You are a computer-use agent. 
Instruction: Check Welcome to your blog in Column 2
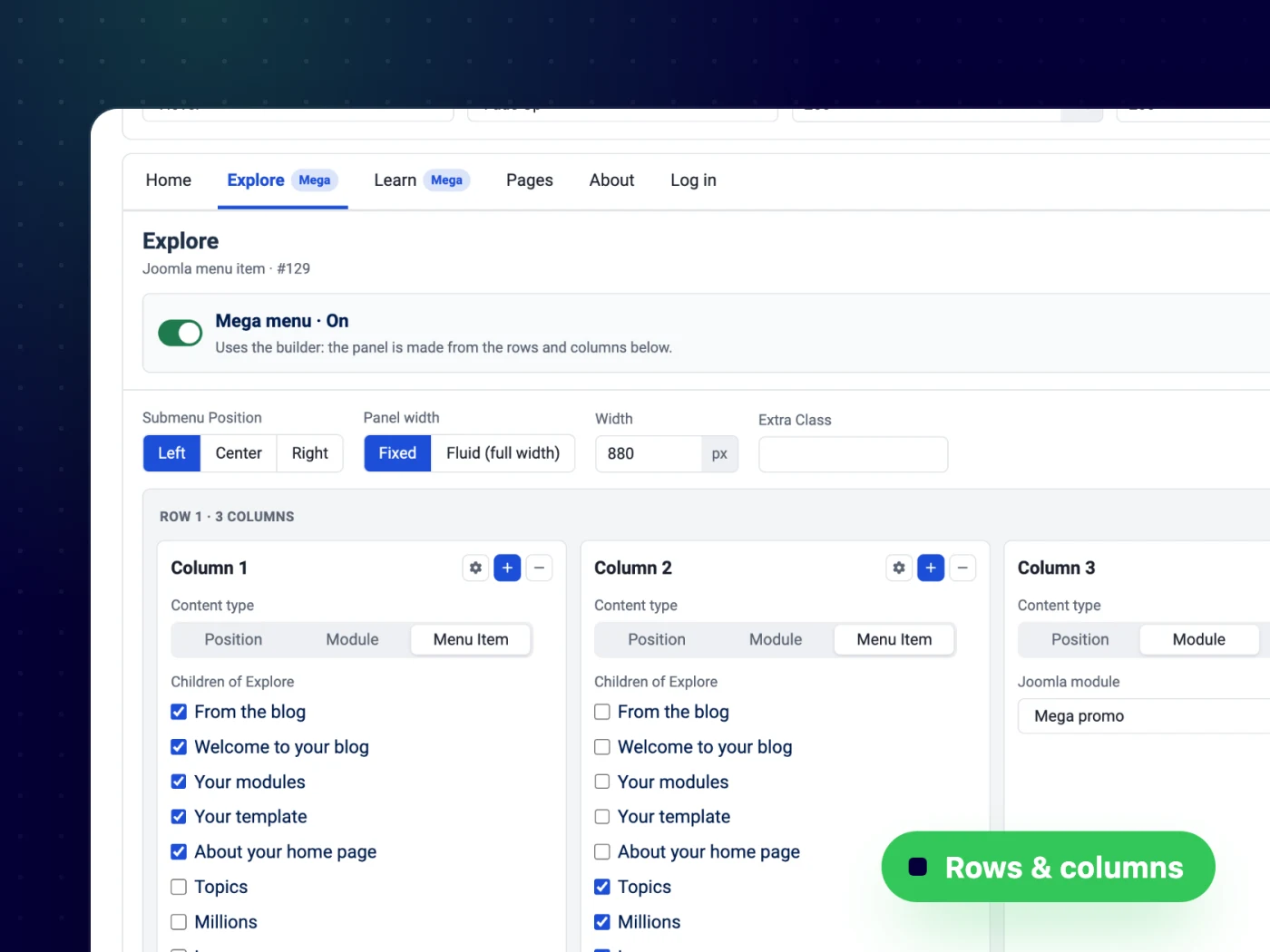(602, 747)
